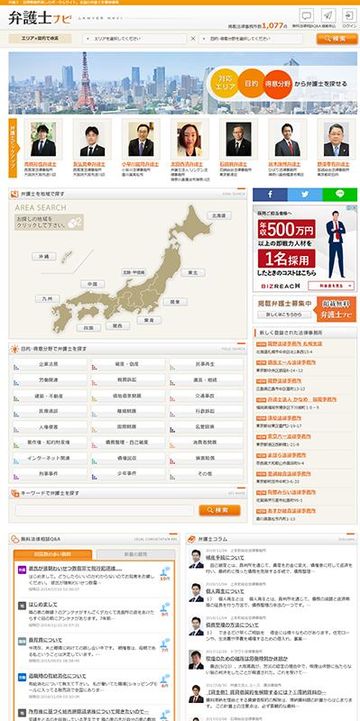
Task: Choose the その他 category
Action: tap(206, 473)
